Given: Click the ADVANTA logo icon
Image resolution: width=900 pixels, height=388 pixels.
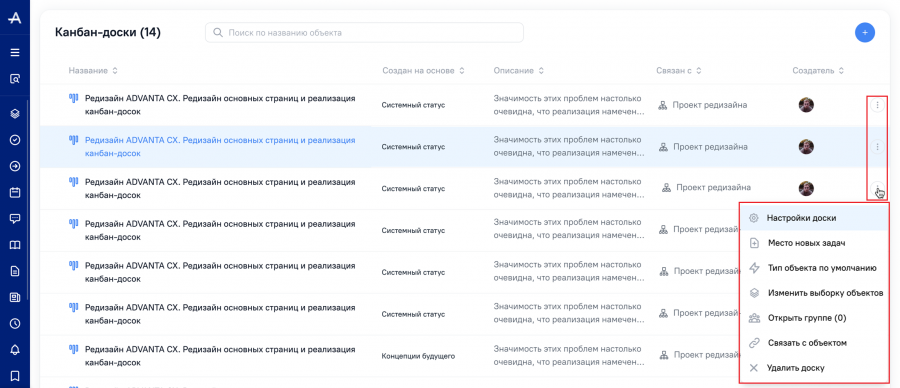Looking at the screenshot, I should click(x=15, y=18).
